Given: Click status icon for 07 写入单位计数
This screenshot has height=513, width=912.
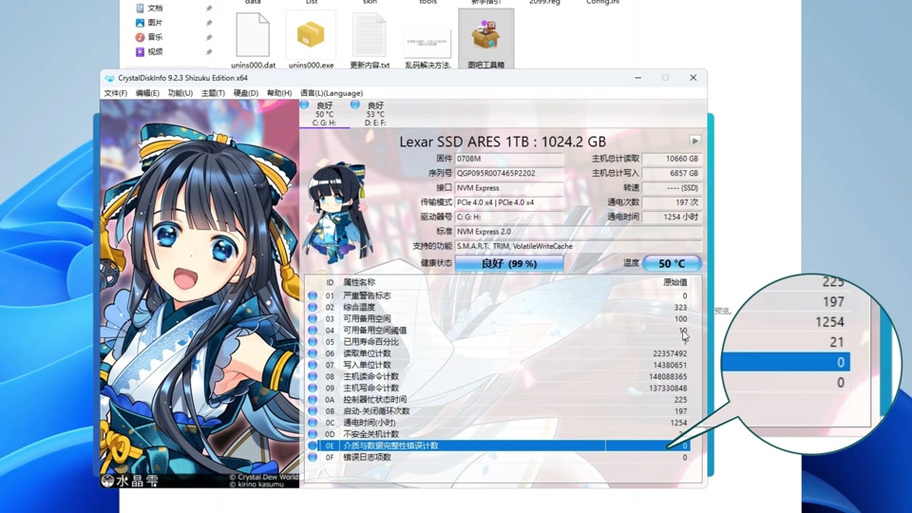Looking at the screenshot, I should click(x=312, y=365).
